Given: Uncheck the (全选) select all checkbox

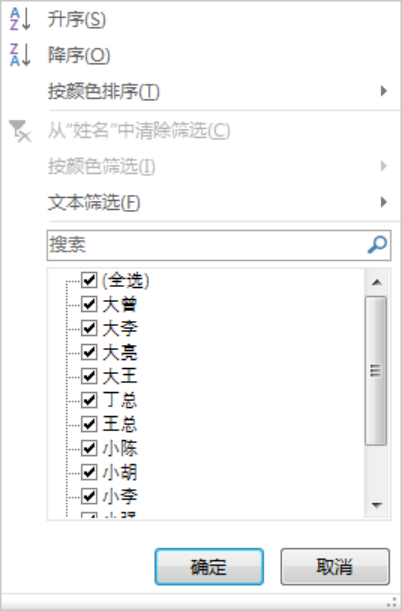Looking at the screenshot, I should (89, 280).
